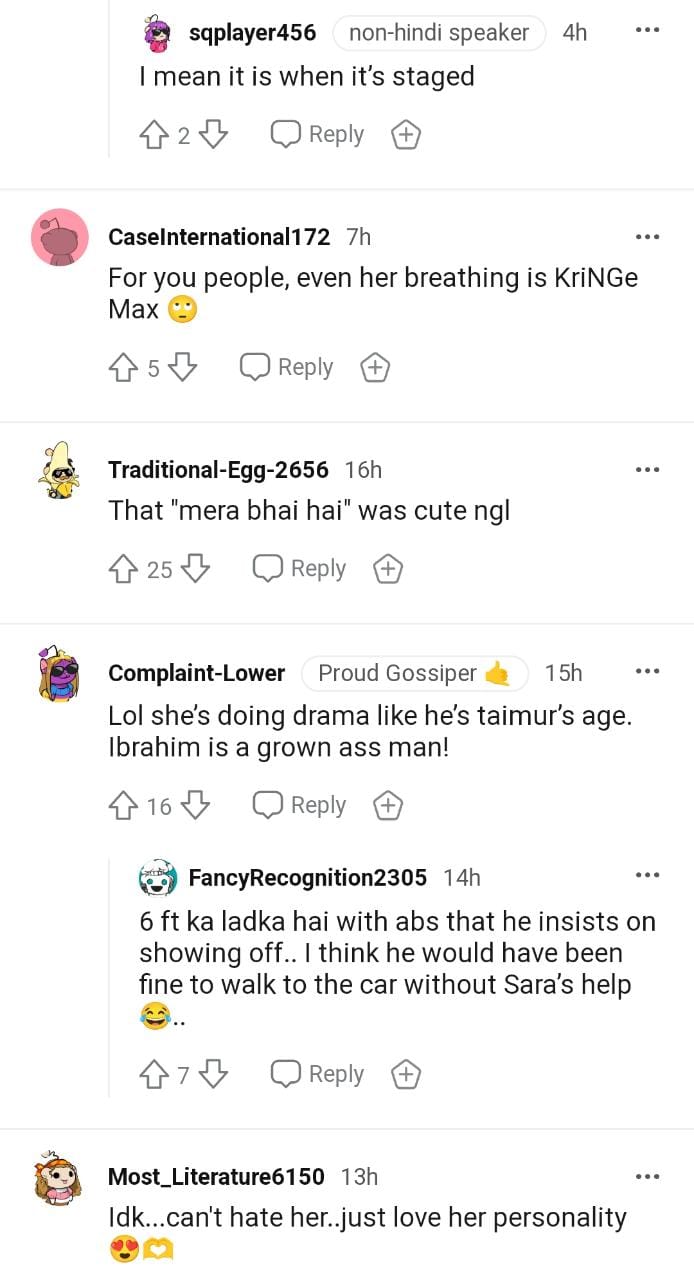Screen dimensions: 694x1280
Task: Open more options for sqplayer456's comment
Action: pos(647,31)
